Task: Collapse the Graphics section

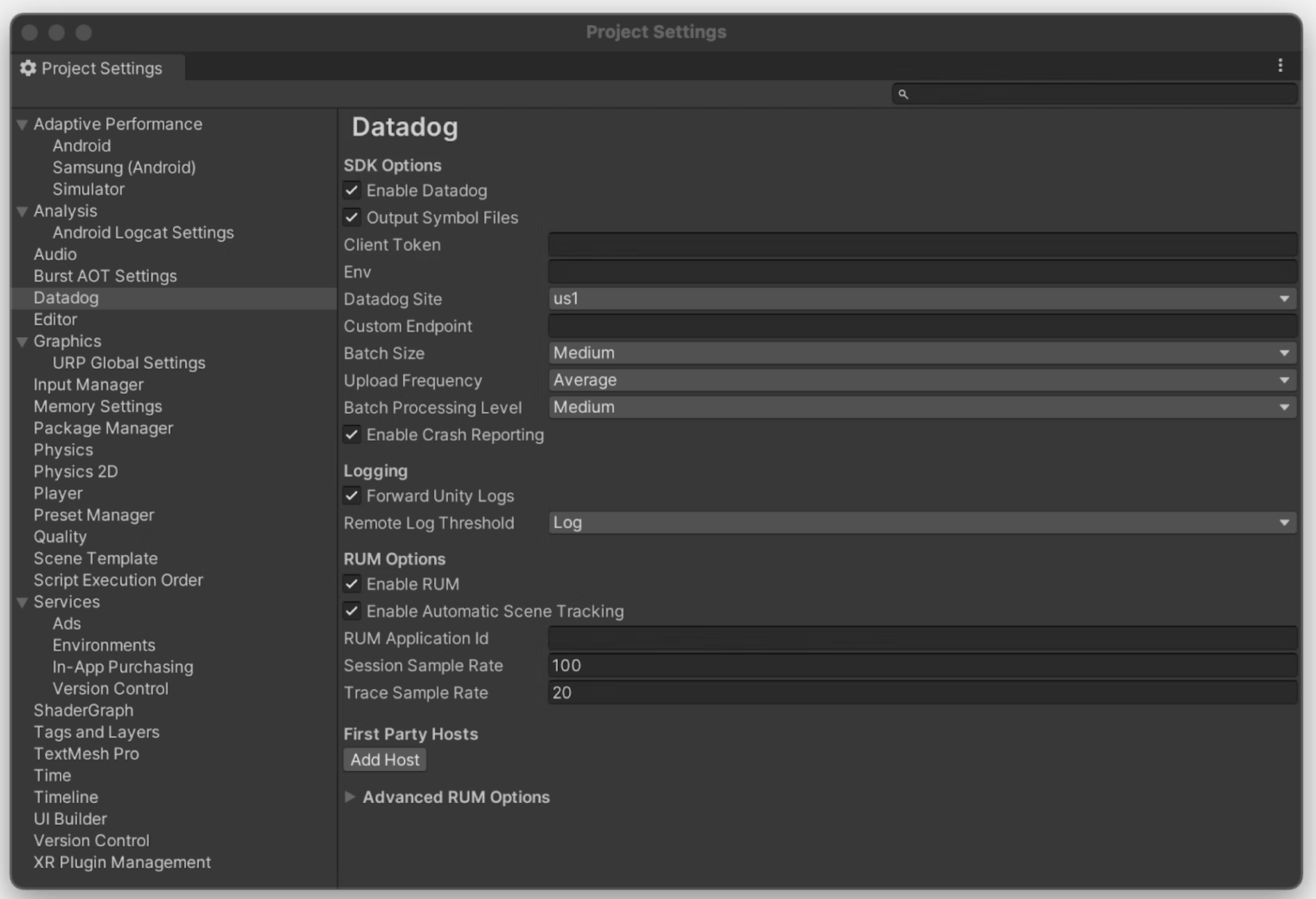Action: [21, 340]
